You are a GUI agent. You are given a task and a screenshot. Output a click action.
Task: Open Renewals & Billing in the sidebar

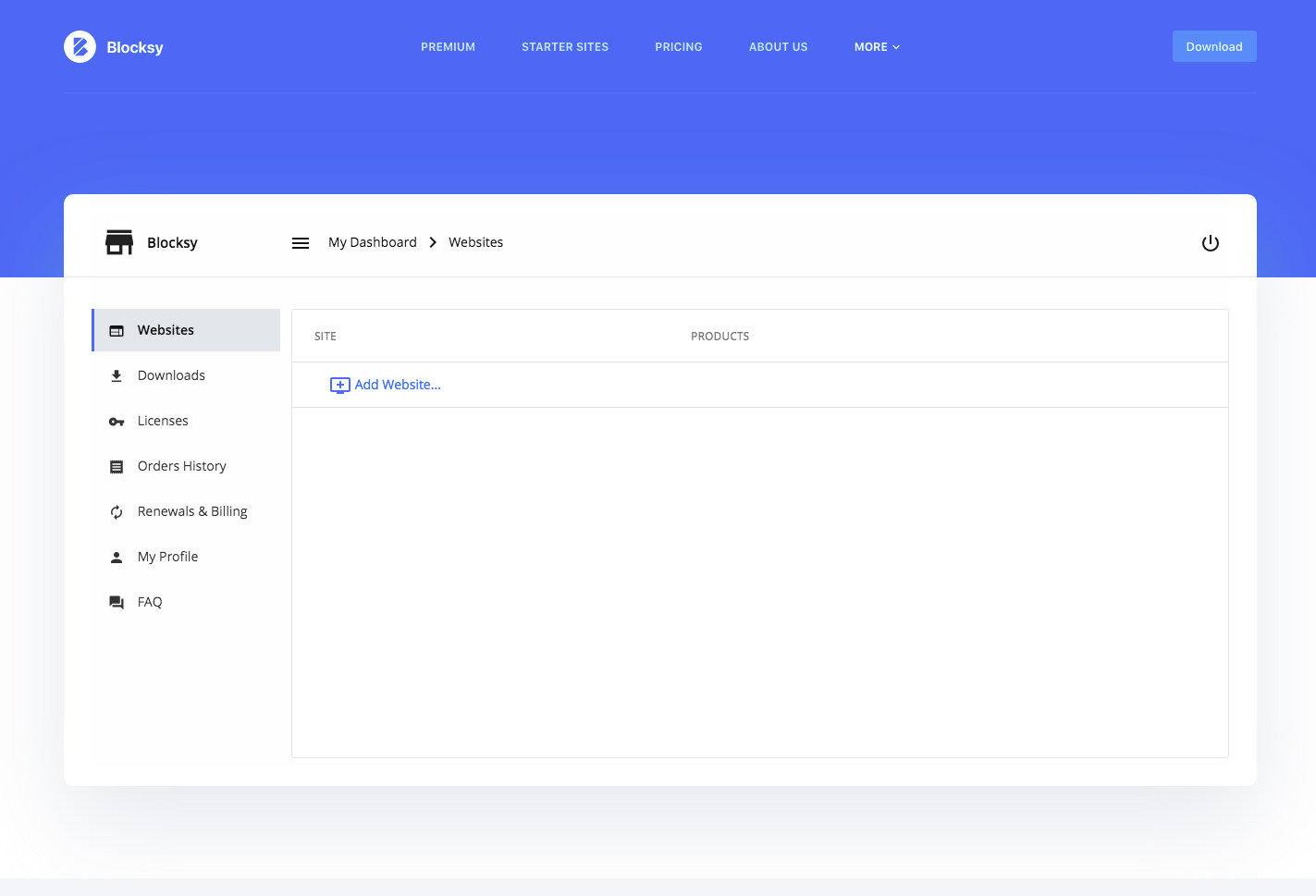(186, 511)
